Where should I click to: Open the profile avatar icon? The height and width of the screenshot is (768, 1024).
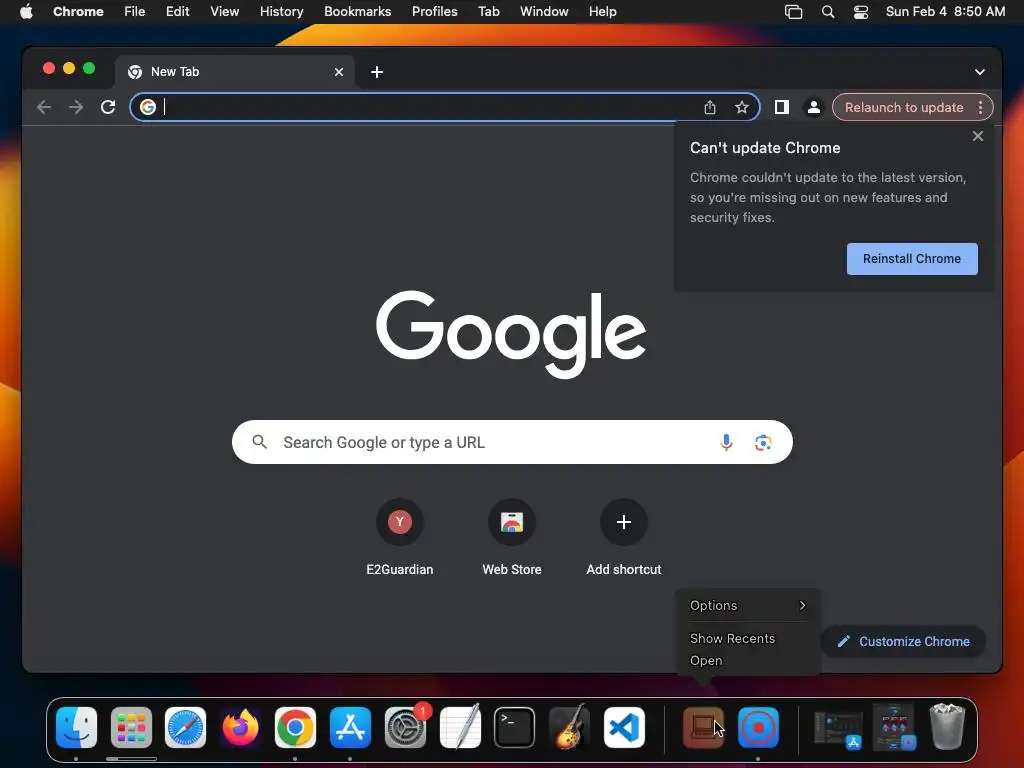point(813,107)
